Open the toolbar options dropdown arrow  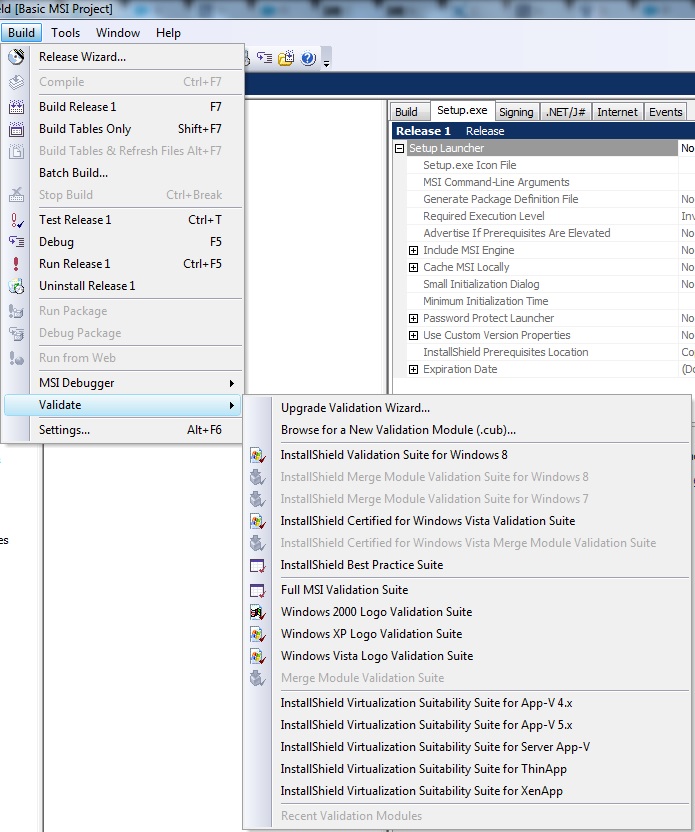[x=327, y=63]
